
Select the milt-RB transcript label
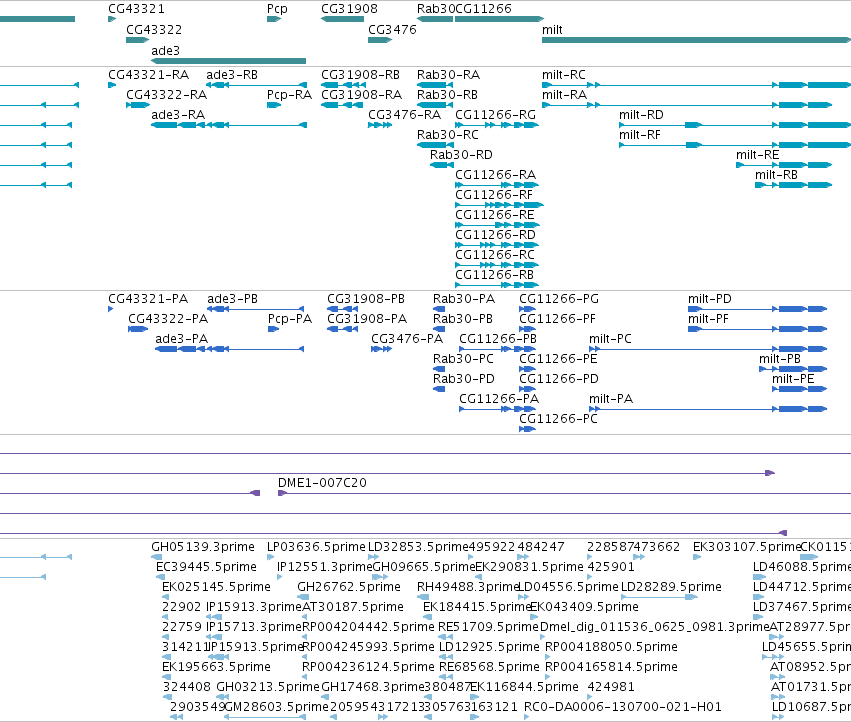pyautogui.click(x=776, y=175)
